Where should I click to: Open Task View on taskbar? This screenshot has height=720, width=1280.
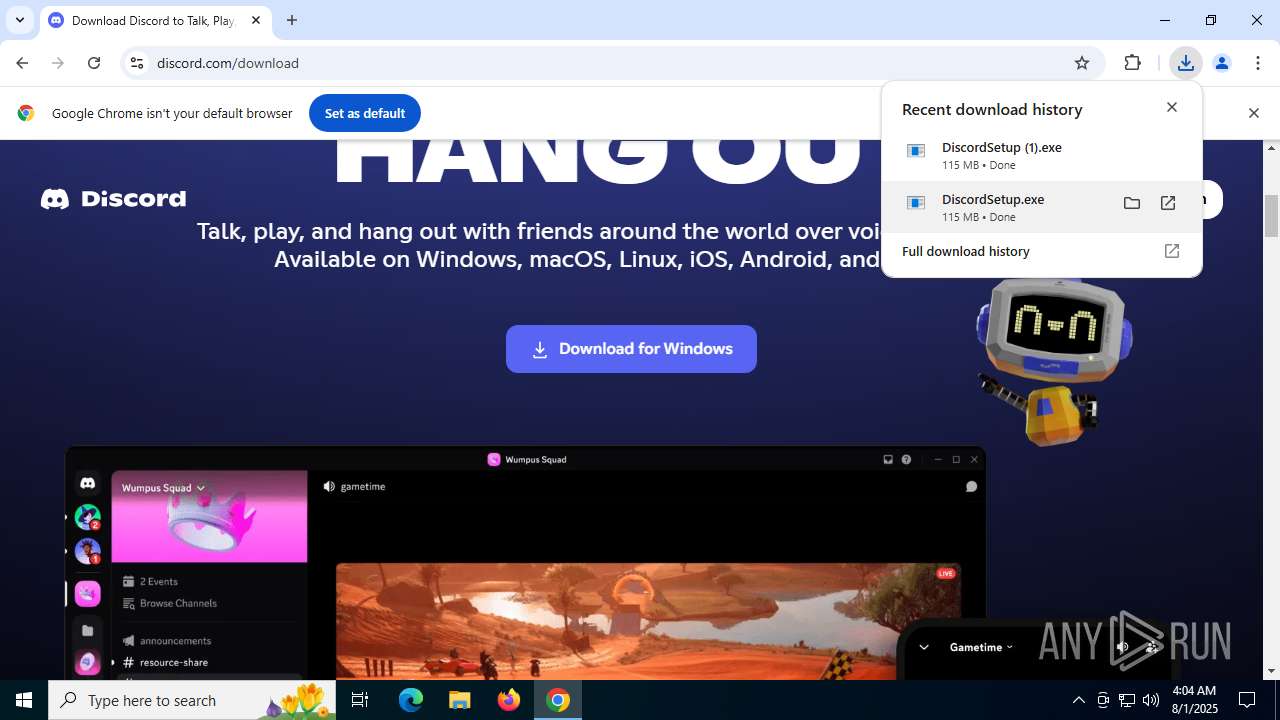[x=360, y=700]
